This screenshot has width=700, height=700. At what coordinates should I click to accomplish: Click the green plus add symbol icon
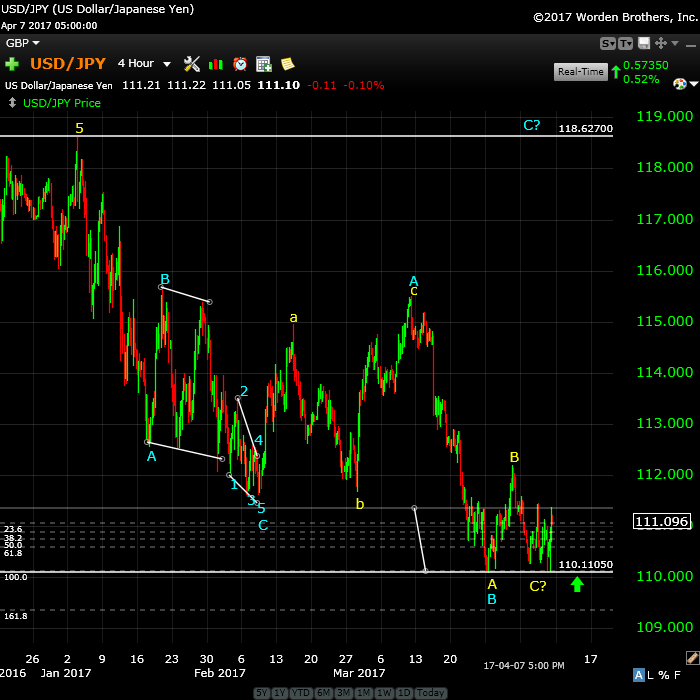pyautogui.click(x=12, y=64)
